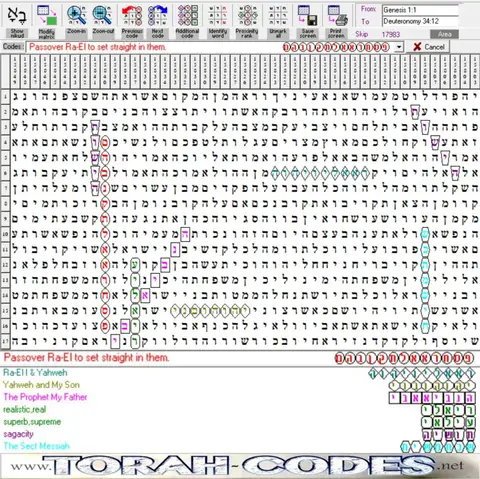Image resolution: width=480 pixels, height=479 pixels.
Task: Go to Next code icon
Action: [x=157, y=15]
